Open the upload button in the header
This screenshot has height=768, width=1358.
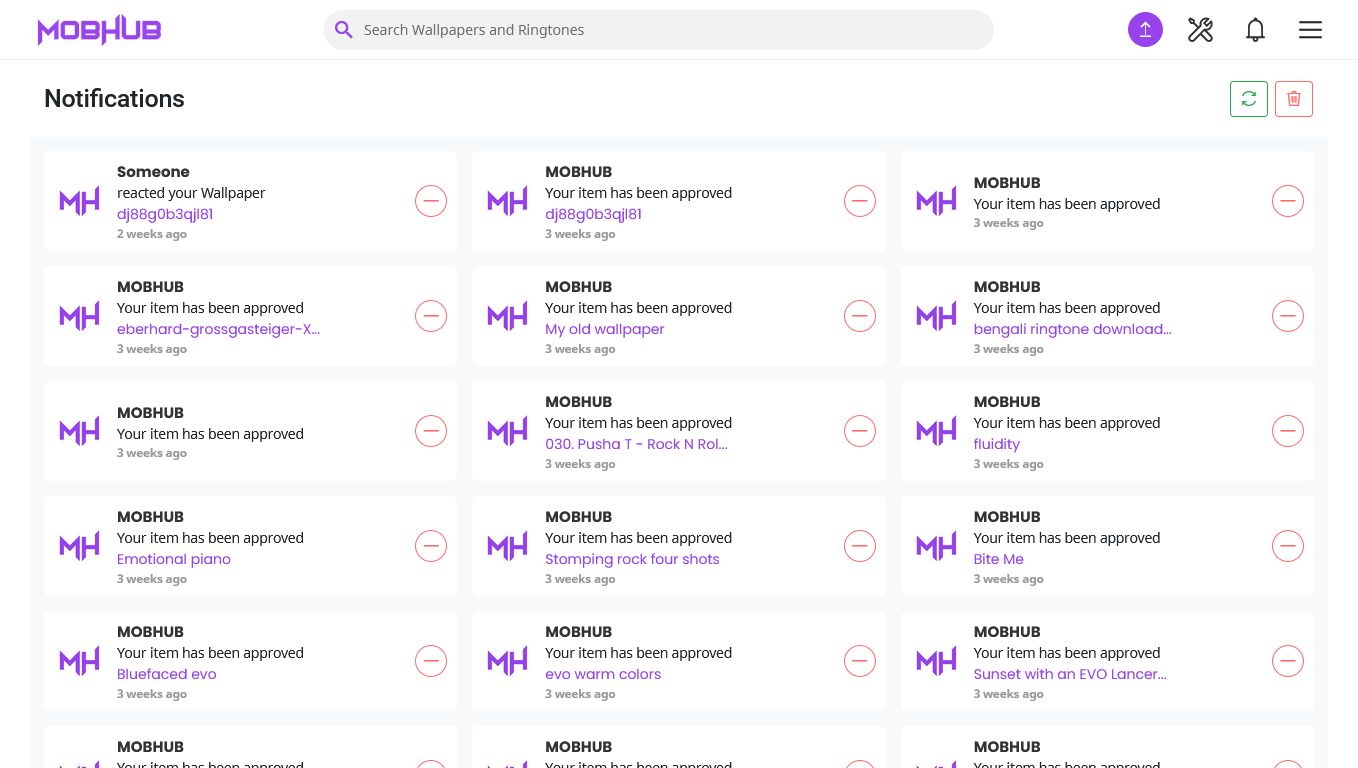(1145, 30)
